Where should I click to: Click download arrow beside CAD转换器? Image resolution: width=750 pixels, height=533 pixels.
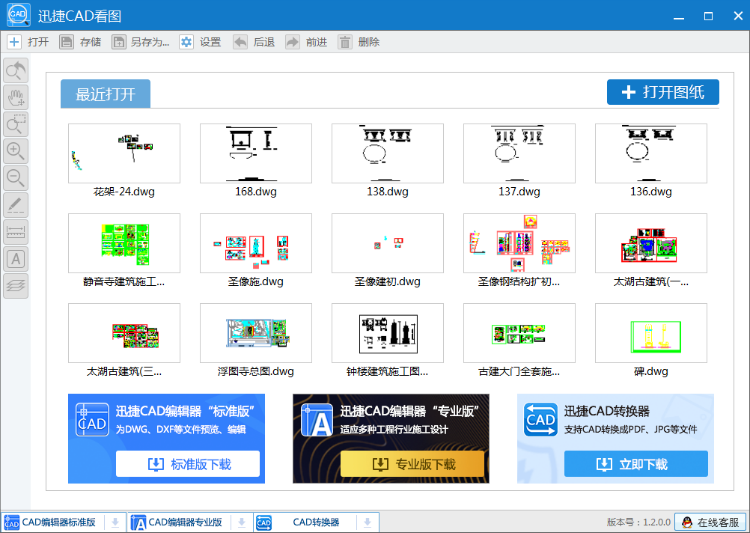367,522
